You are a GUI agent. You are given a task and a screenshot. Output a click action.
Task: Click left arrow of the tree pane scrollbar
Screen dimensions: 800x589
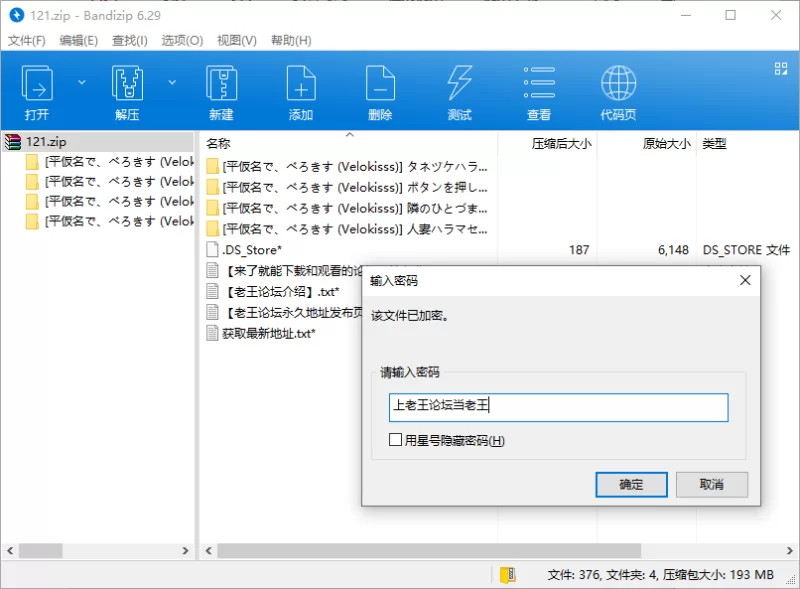10,551
